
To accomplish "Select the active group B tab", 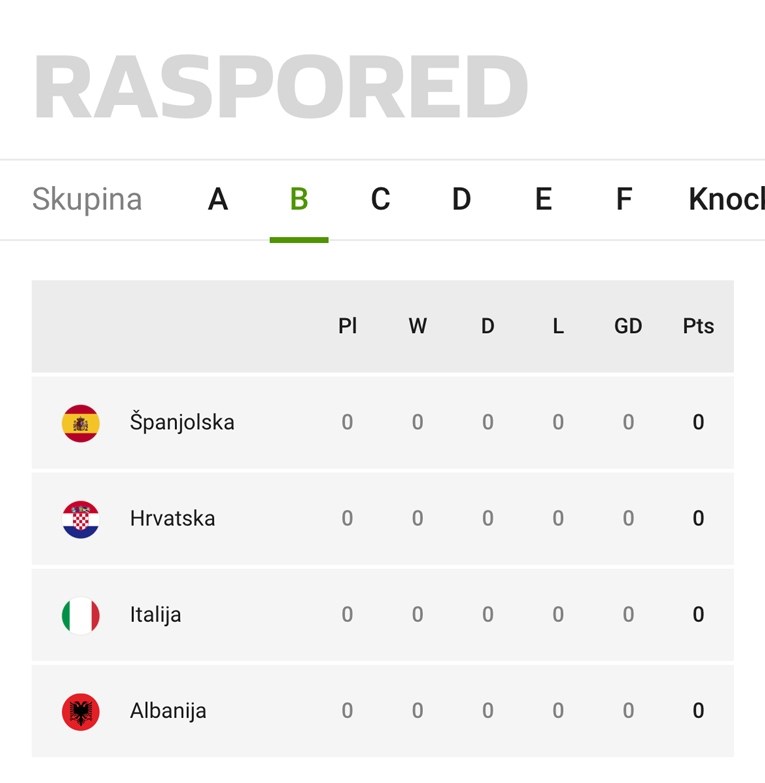I will (299, 199).
